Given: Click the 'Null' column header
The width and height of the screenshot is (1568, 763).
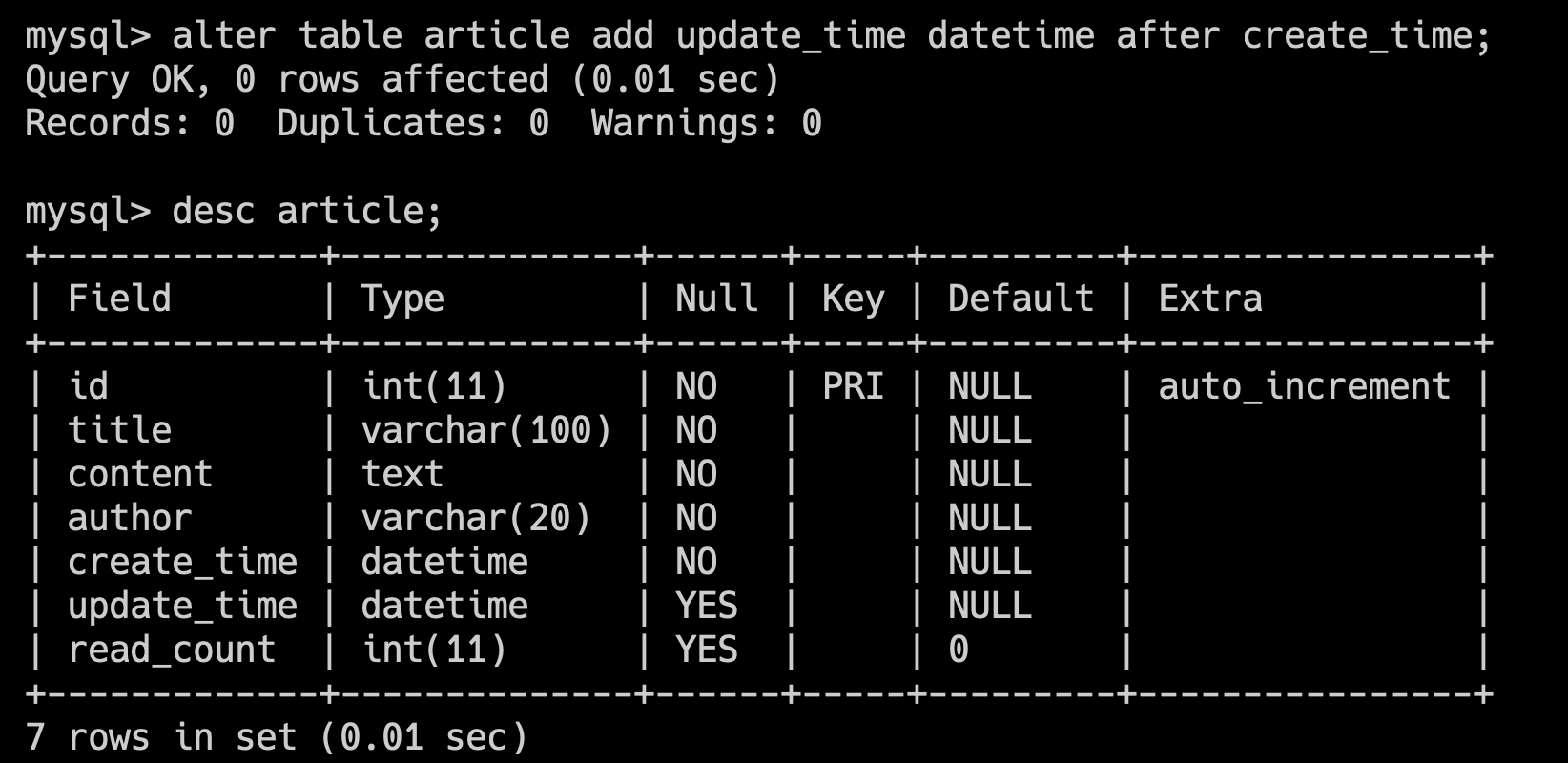Looking at the screenshot, I should click(x=716, y=299).
